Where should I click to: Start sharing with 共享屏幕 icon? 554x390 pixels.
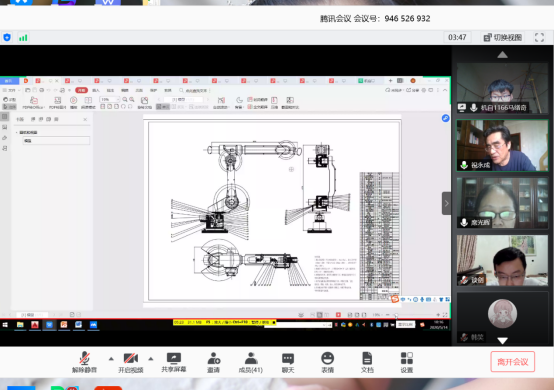tap(173, 358)
